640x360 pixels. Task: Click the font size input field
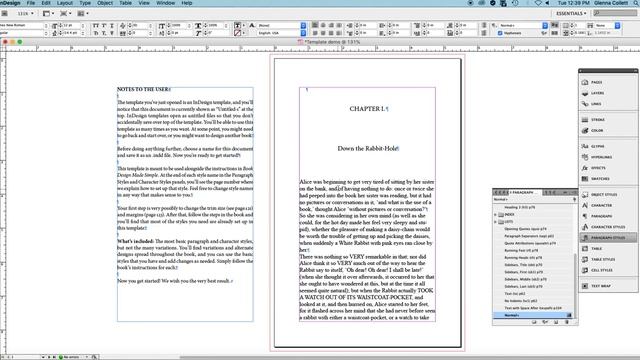[71, 25]
